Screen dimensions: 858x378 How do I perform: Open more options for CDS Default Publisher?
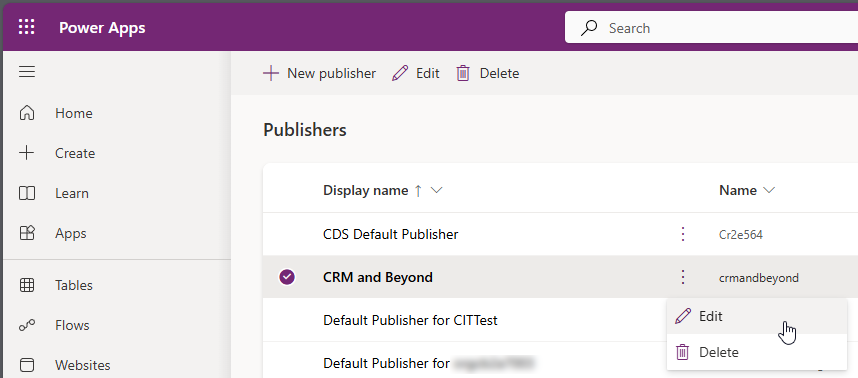click(682, 234)
